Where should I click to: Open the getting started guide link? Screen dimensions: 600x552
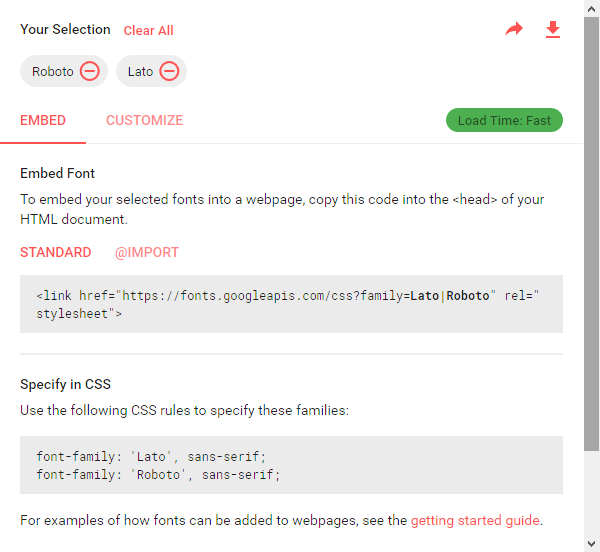pyautogui.click(x=475, y=521)
